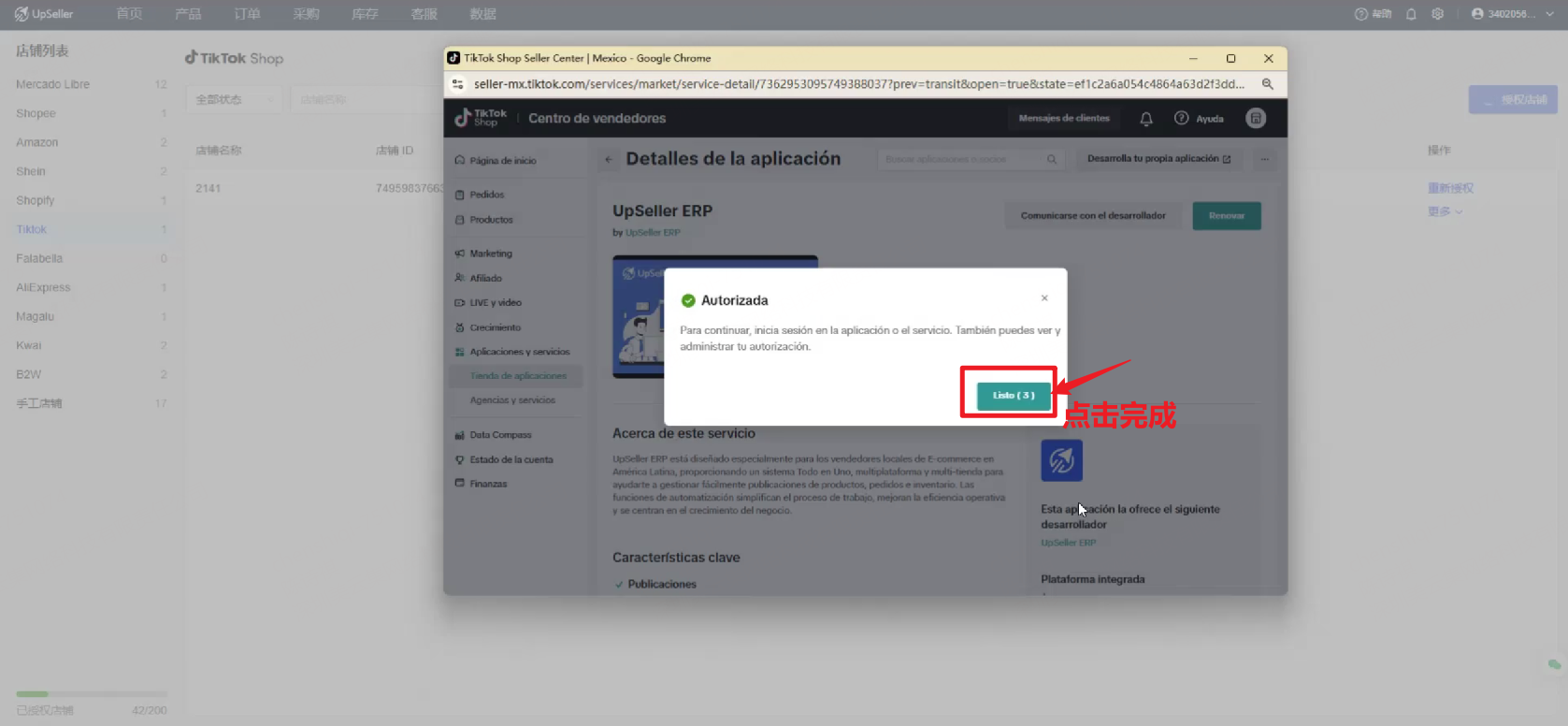This screenshot has height=726, width=1568.
Task: Open 数据 tab in UpSeller
Action: pyautogui.click(x=482, y=14)
